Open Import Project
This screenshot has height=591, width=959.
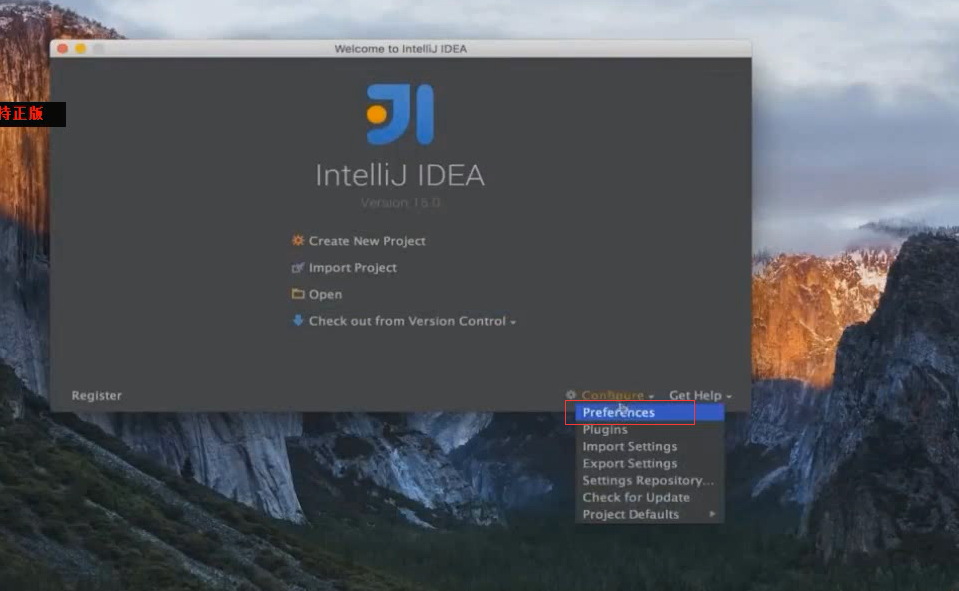[352, 267]
